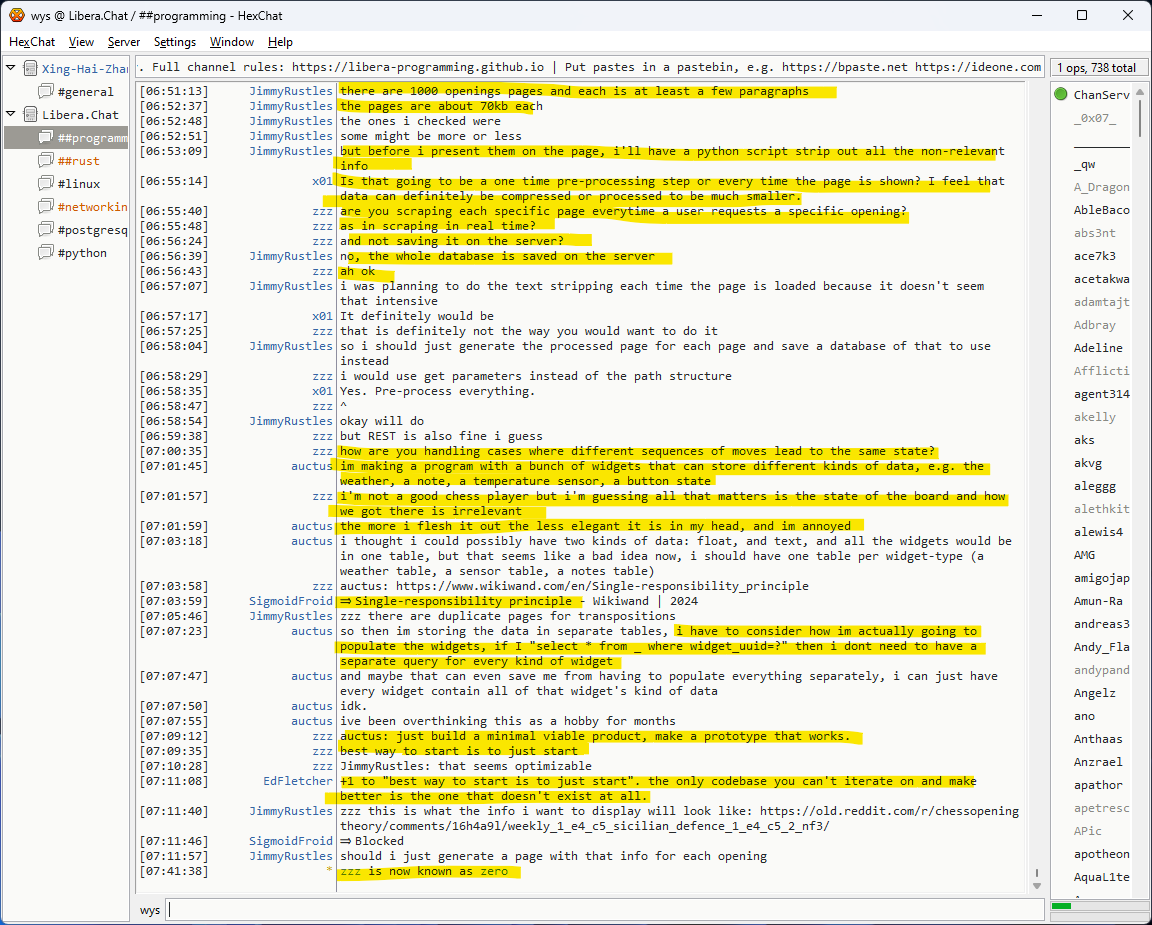Select user AbleBaco in the user list
The width and height of the screenshot is (1152, 925).
tap(1101, 210)
